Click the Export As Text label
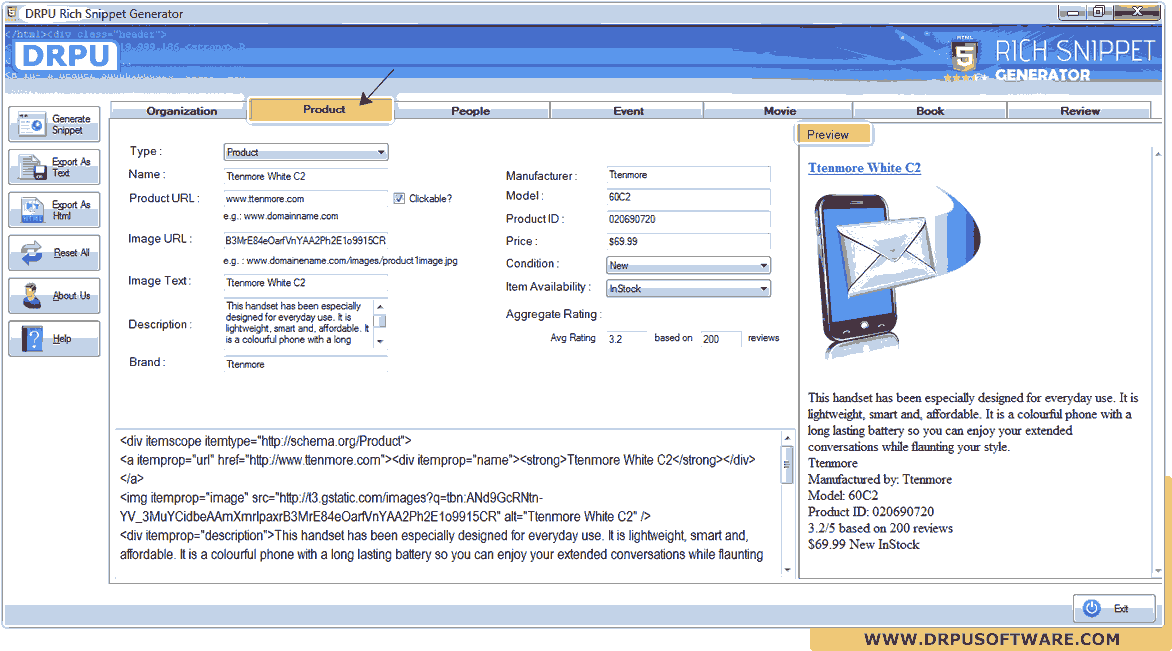The width and height of the screenshot is (1172, 651). [x=71, y=167]
